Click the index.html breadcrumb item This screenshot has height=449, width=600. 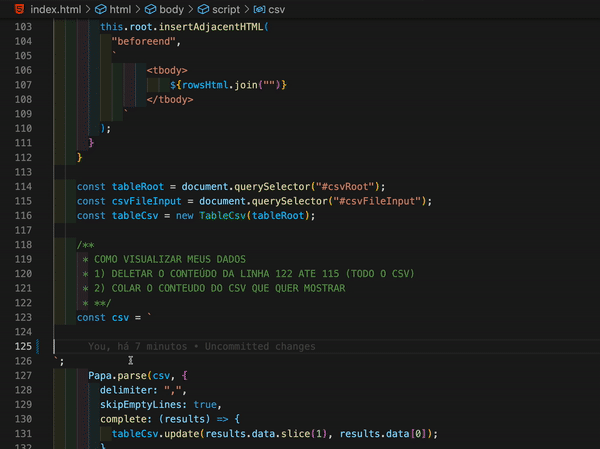56,10
